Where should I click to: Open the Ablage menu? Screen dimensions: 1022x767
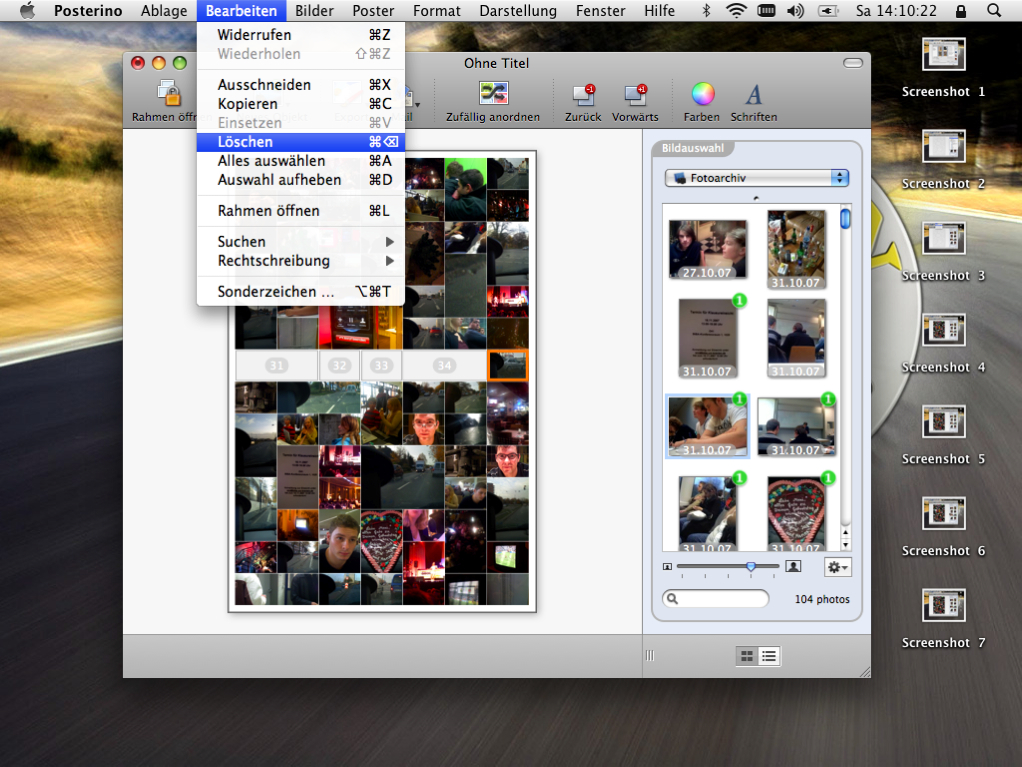pyautogui.click(x=164, y=10)
